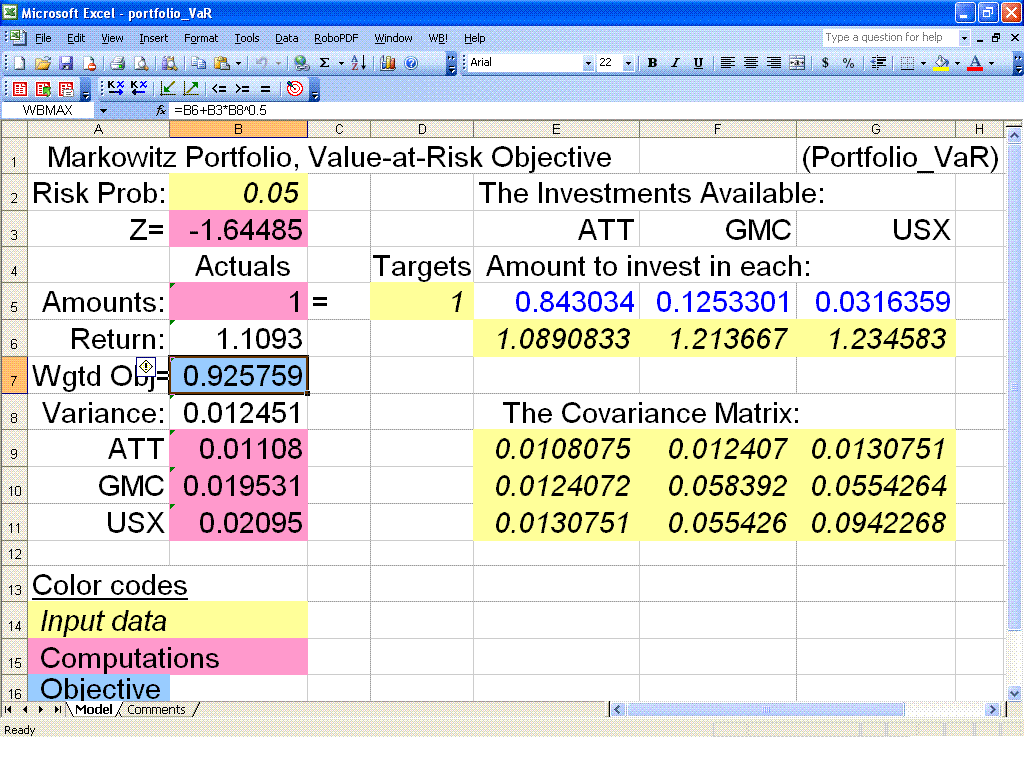Open the WB! menu
1024x768 pixels.
[438, 38]
